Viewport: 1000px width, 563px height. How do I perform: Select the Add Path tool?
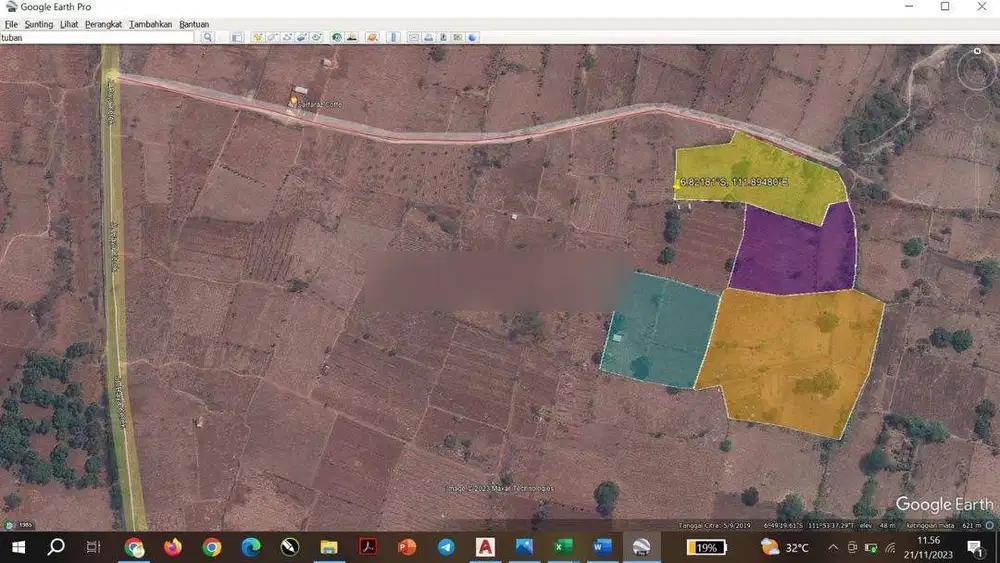[x=287, y=37]
